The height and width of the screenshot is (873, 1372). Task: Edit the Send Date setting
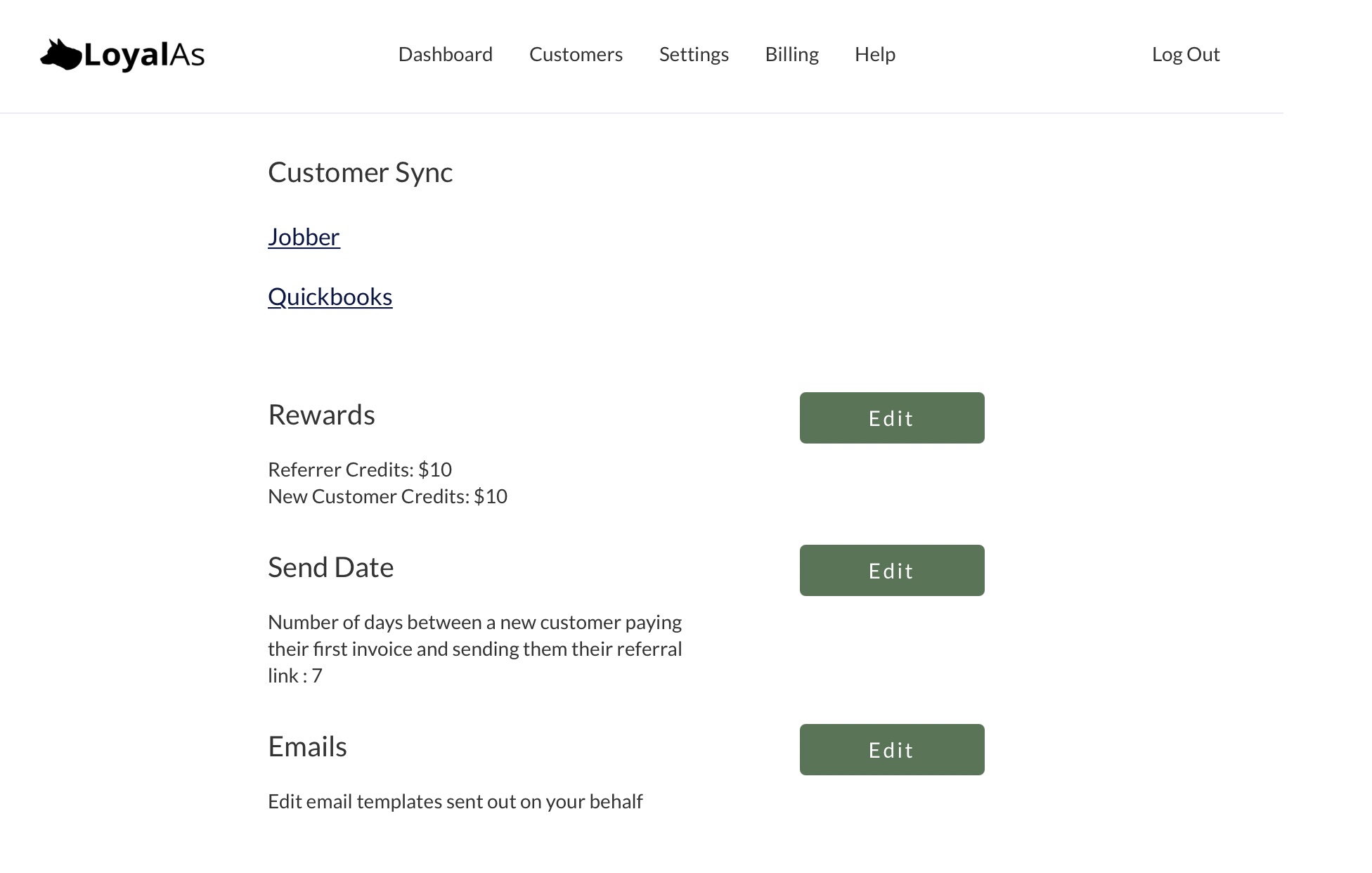pyautogui.click(x=891, y=571)
